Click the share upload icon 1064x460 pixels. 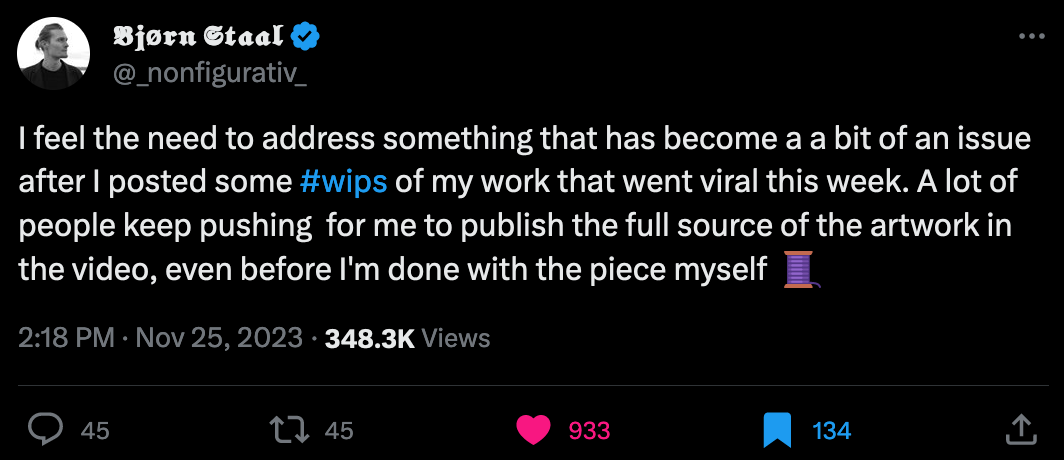point(1019,430)
